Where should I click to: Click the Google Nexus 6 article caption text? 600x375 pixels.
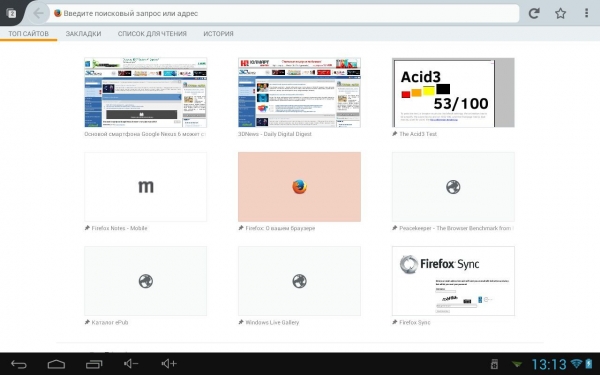pyautogui.click(x=145, y=134)
